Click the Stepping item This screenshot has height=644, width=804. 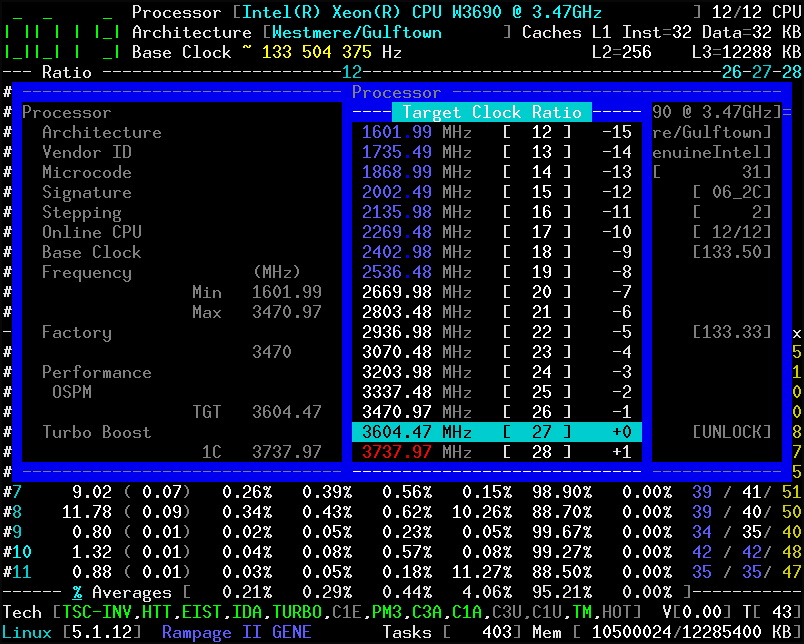[82, 213]
